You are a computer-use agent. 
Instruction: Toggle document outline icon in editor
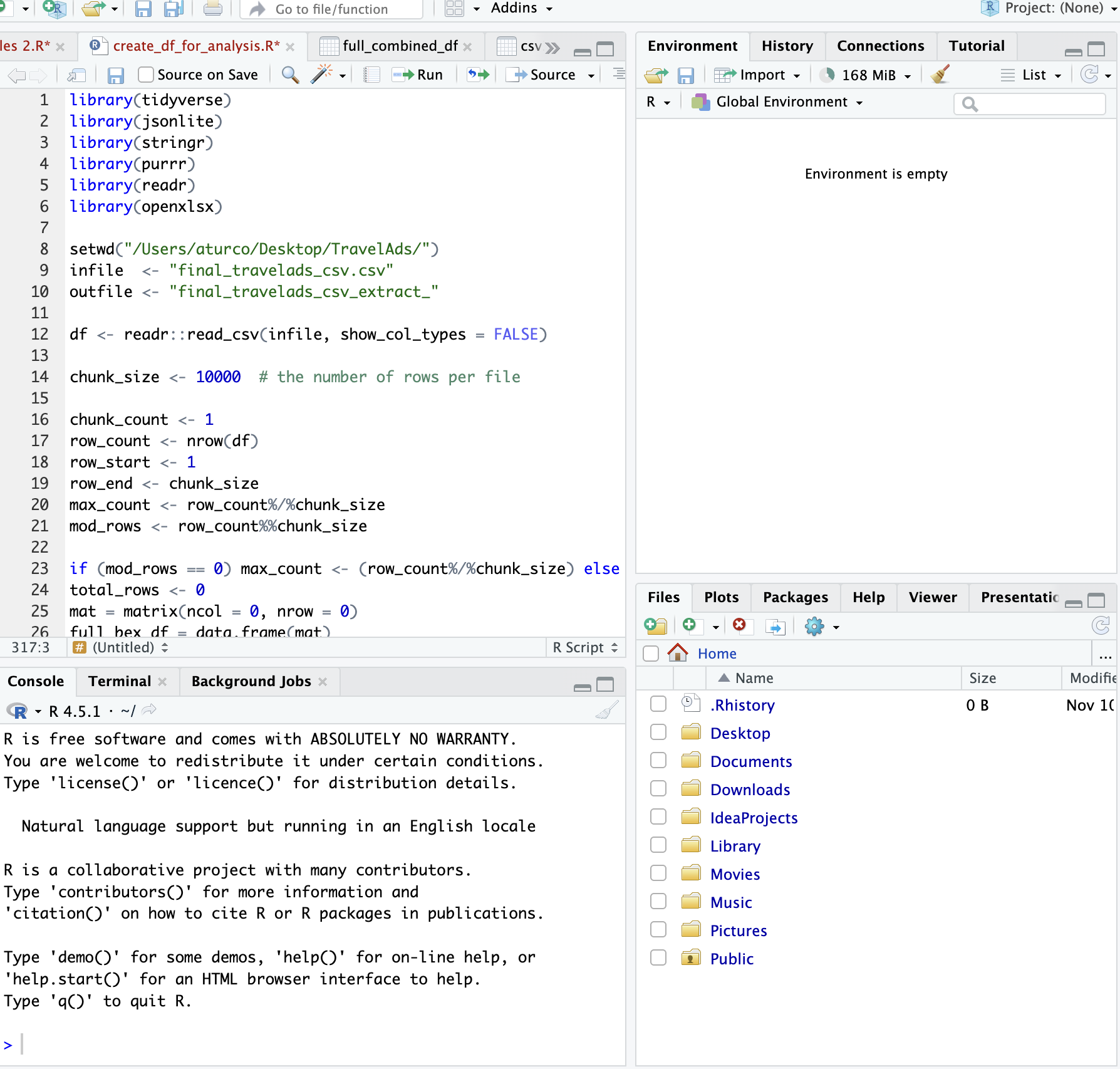tap(619, 74)
